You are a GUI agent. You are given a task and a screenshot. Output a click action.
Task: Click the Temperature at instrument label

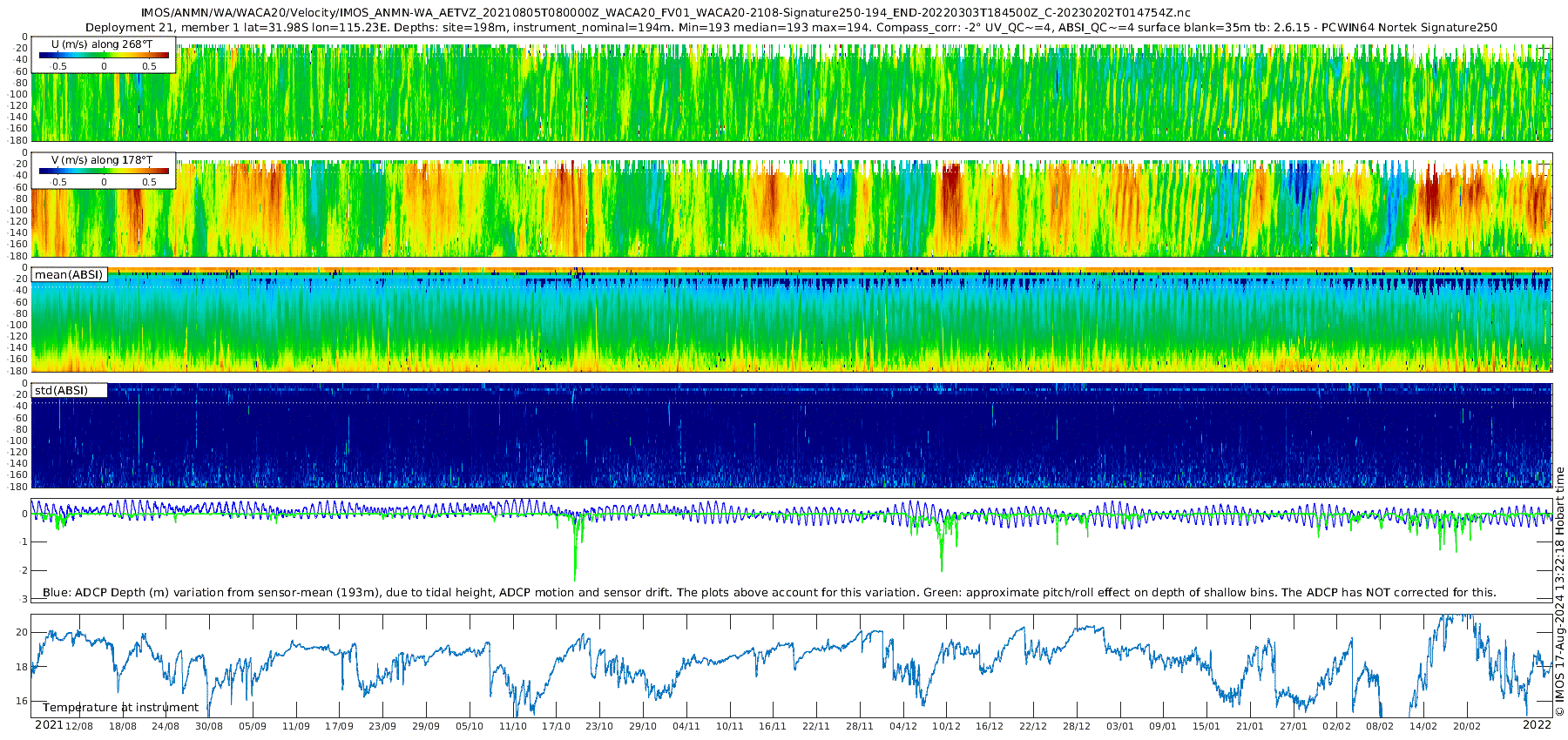(x=121, y=708)
